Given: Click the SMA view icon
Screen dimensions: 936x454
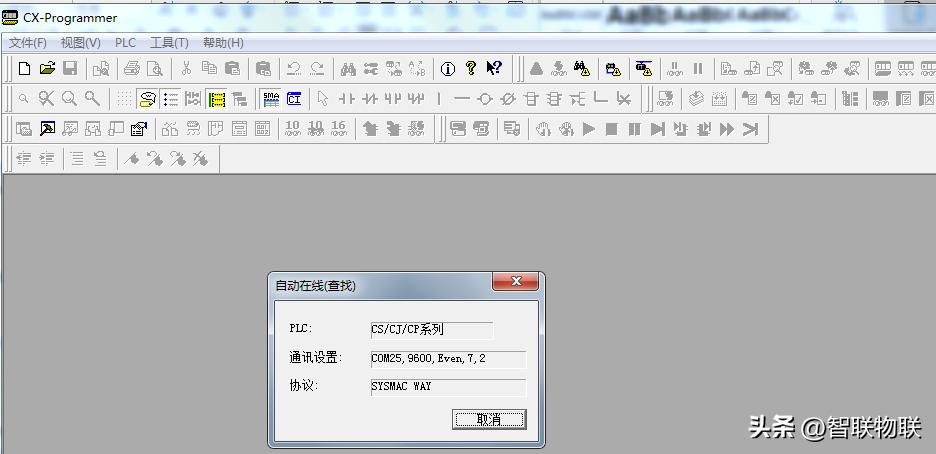Looking at the screenshot, I should click(x=271, y=98).
